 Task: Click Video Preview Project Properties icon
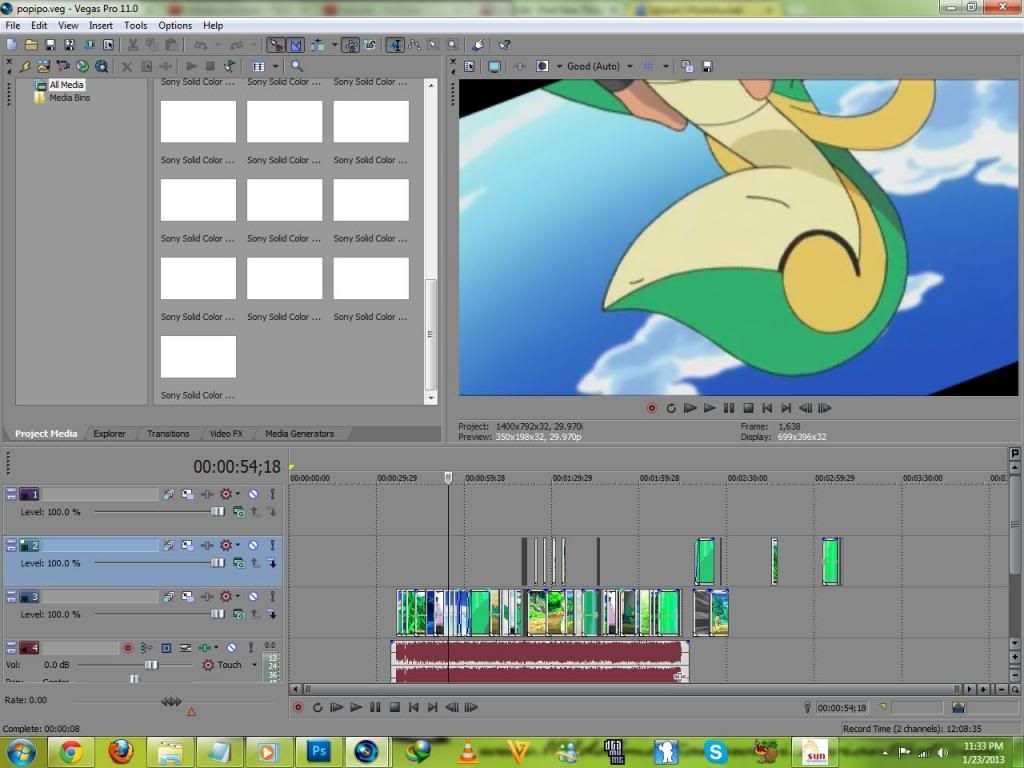click(470, 67)
